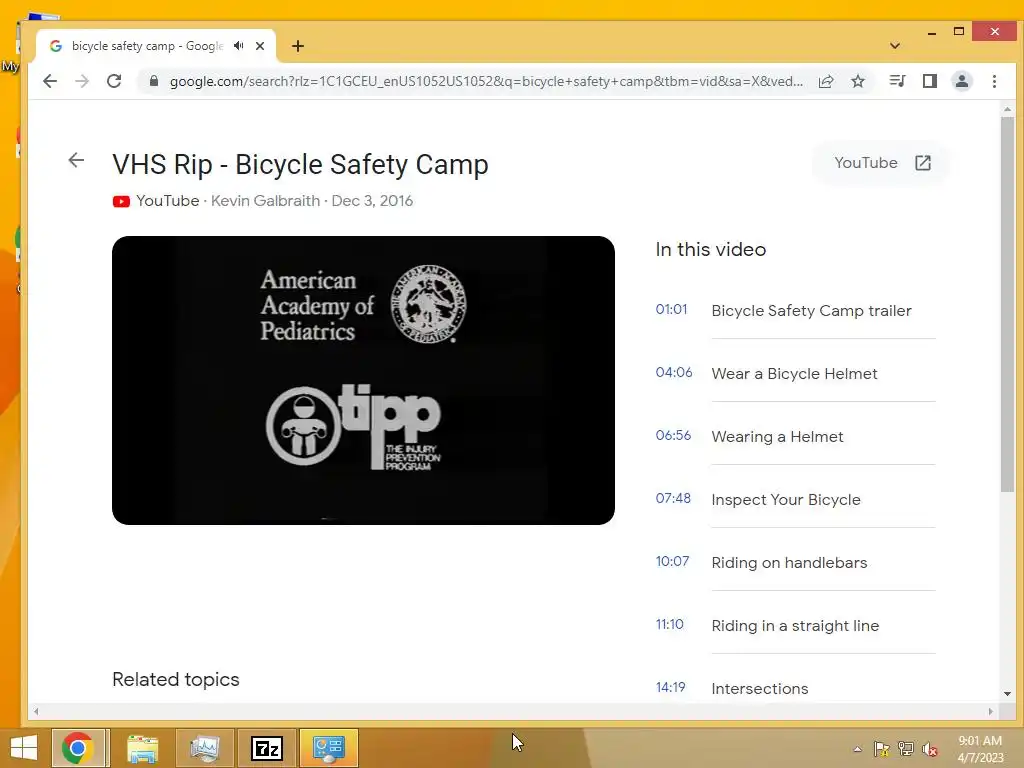
Task: Click the Kevin Galbraith channel name
Action: pyautogui.click(x=265, y=201)
